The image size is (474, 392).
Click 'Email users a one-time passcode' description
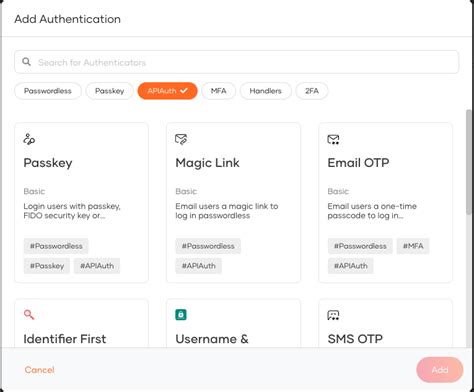click(372, 211)
